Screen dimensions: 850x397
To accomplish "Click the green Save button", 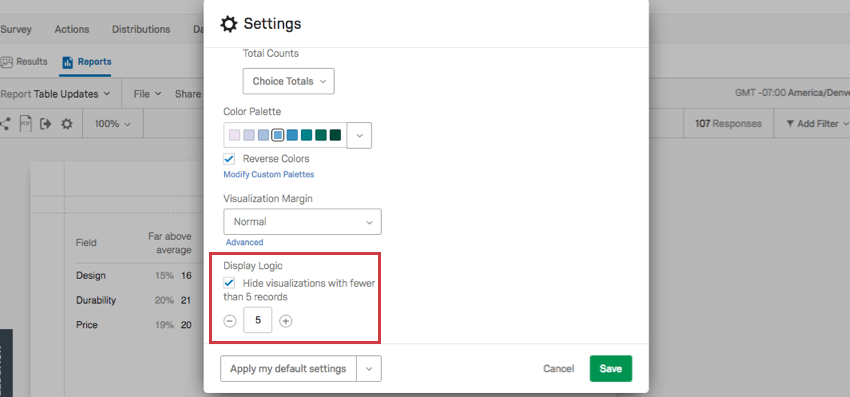I will 611,369.
